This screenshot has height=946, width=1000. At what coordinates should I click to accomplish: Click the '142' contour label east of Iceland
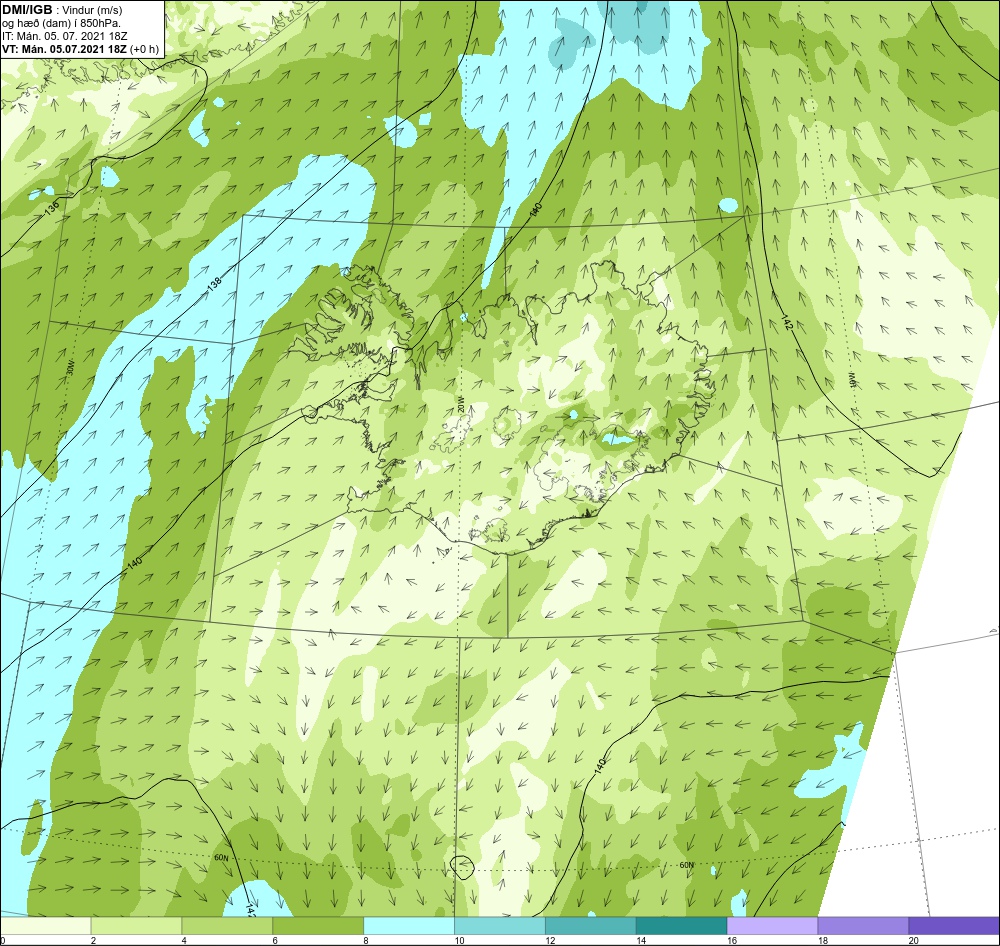click(786, 323)
